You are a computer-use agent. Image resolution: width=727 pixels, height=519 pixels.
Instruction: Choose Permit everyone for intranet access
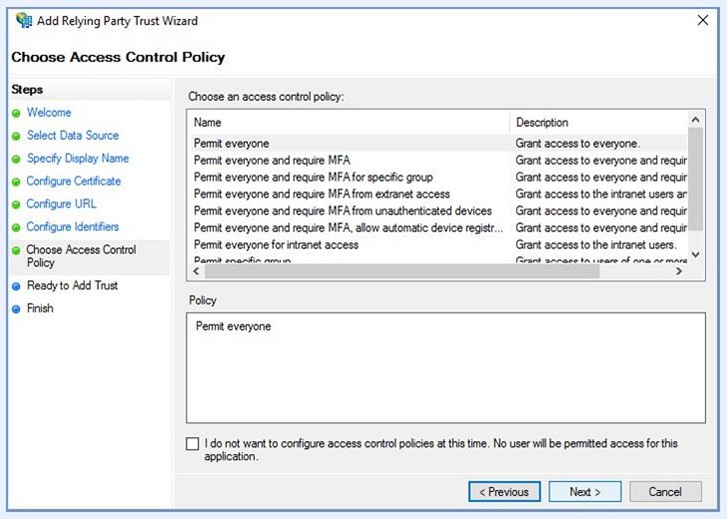coord(276,245)
